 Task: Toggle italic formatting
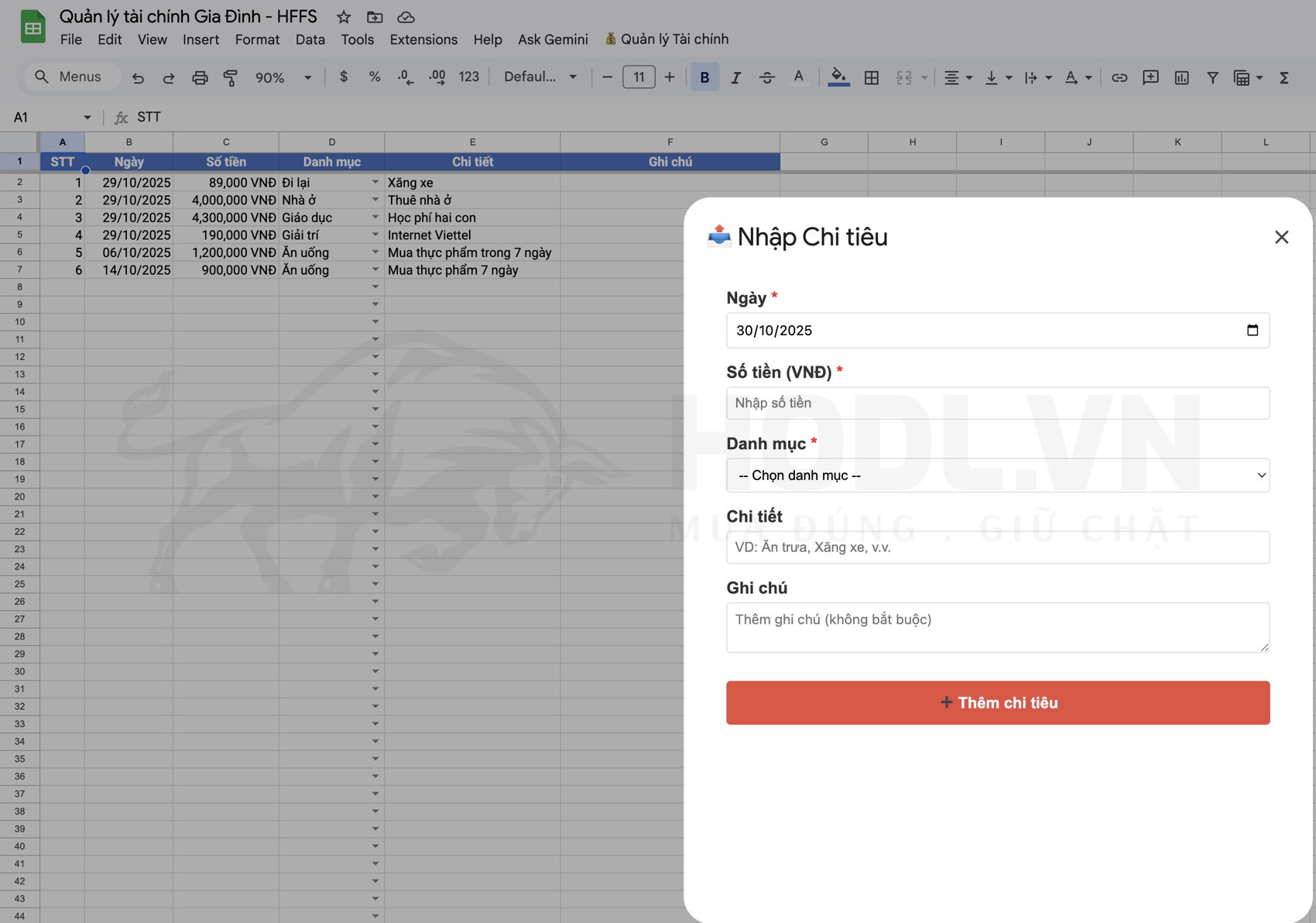pyautogui.click(x=735, y=77)
